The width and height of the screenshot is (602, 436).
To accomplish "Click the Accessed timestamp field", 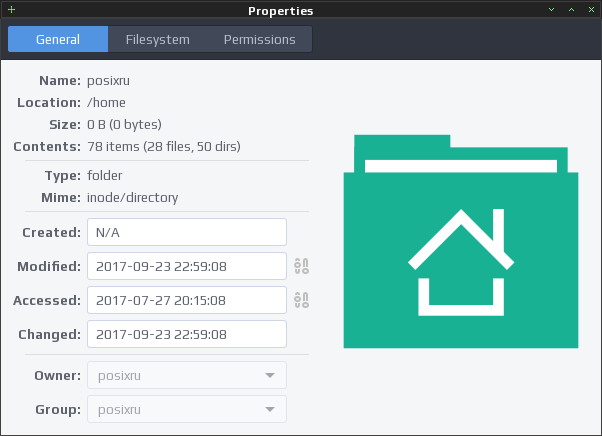I will click(x=187, y=300).
